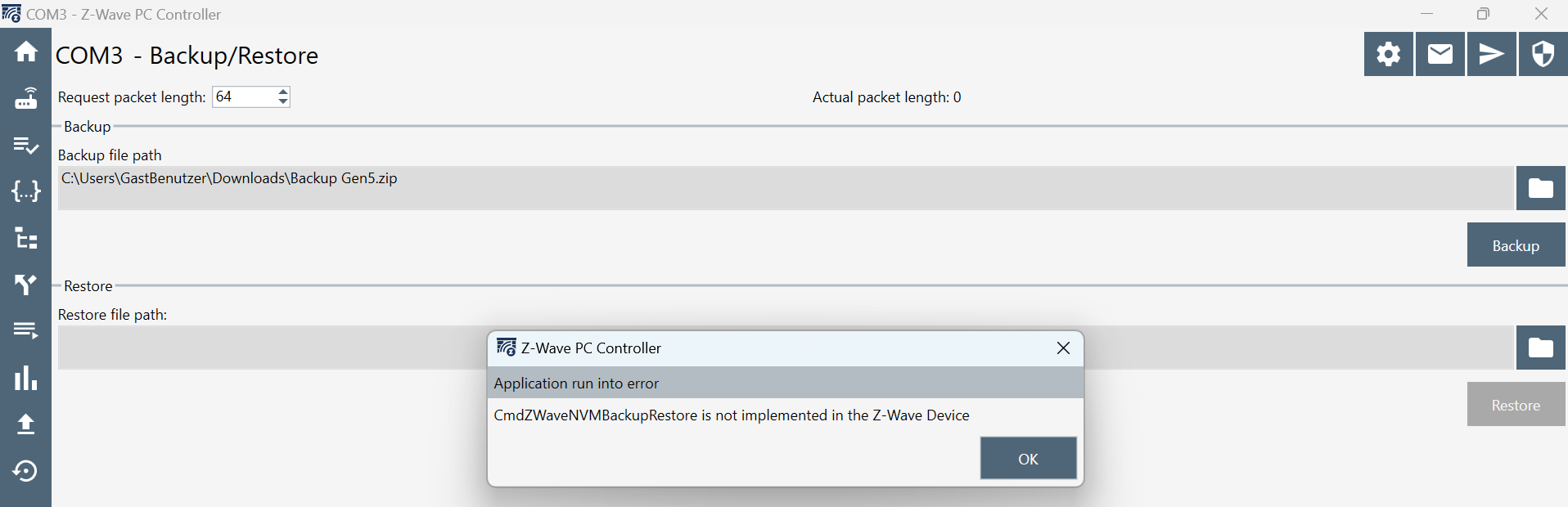Open the curly-braces Command Classes sidebar icon
Screen dimensions: 1568x507
(x=25, y=191)
